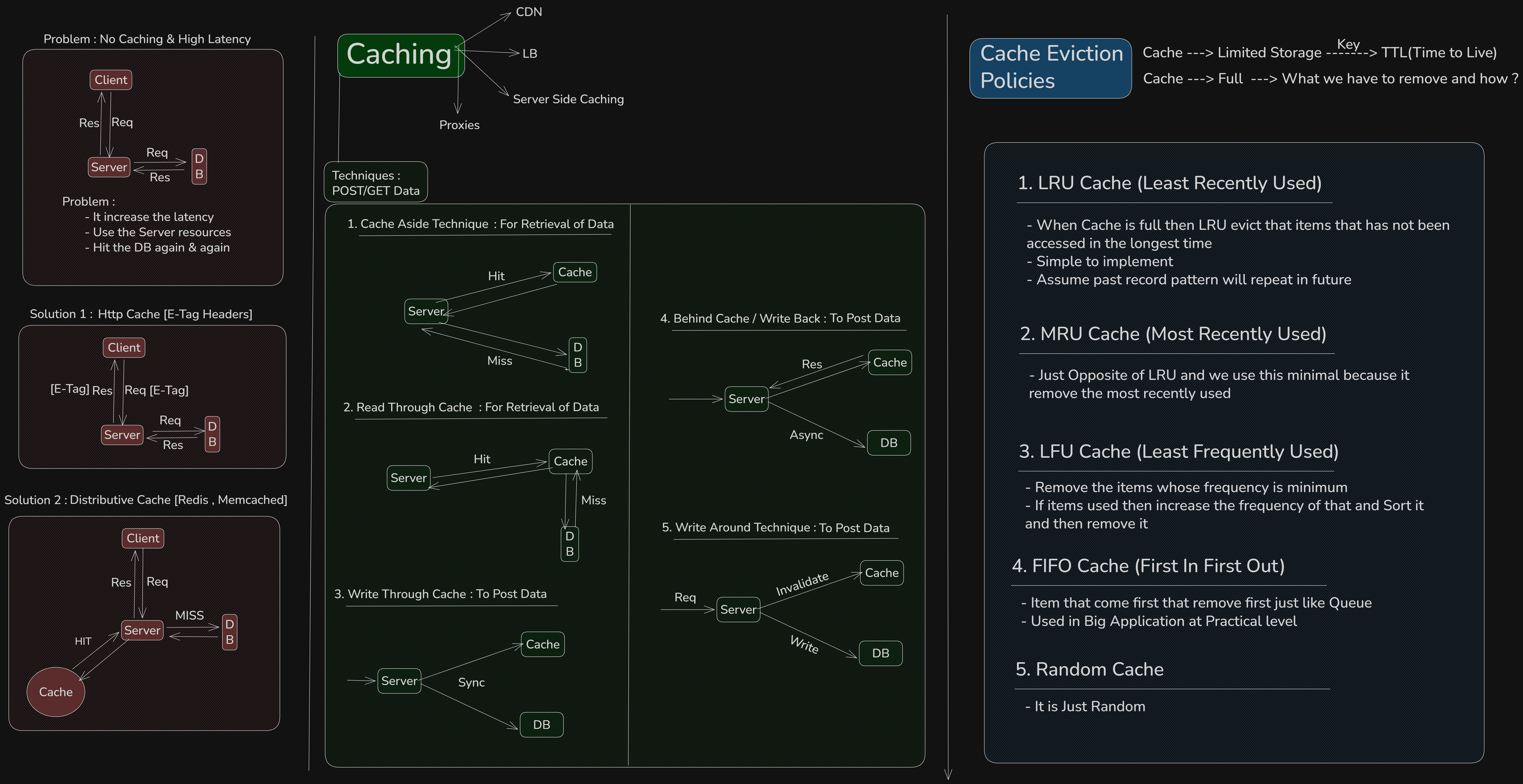Select heading "Solution 1 : Http Cache [E-Tag Headers]"

pyautogui.click(x=141, y=314)
